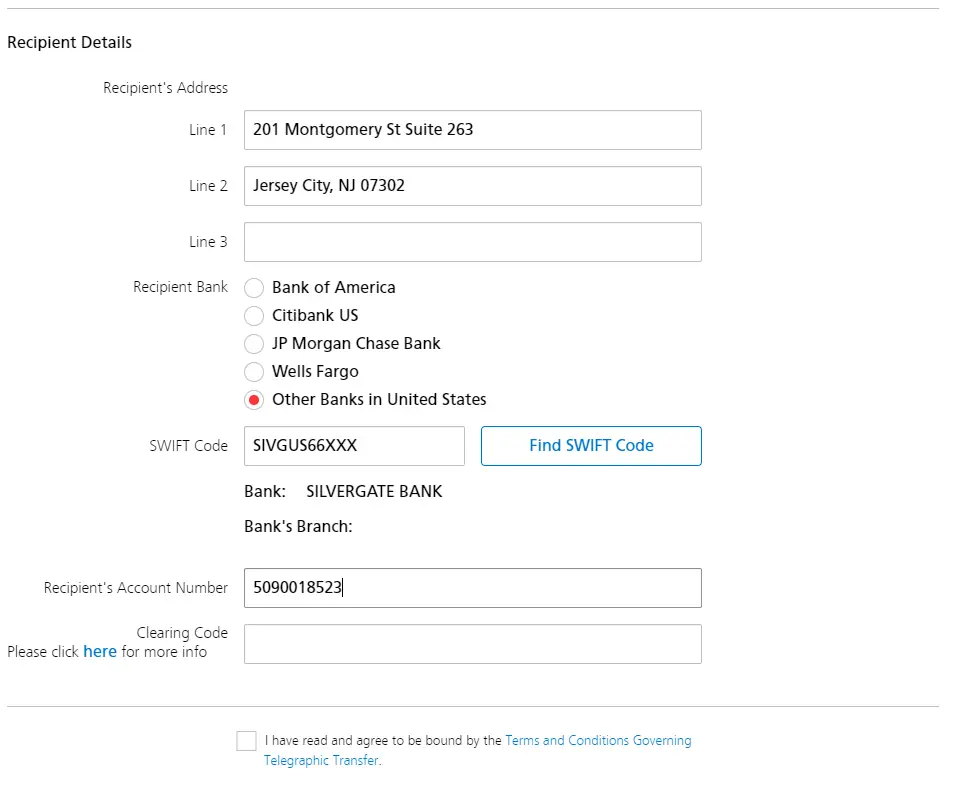Focus the Recipient's Account Number field
954x785 pixels.
(x=473, y=588)
